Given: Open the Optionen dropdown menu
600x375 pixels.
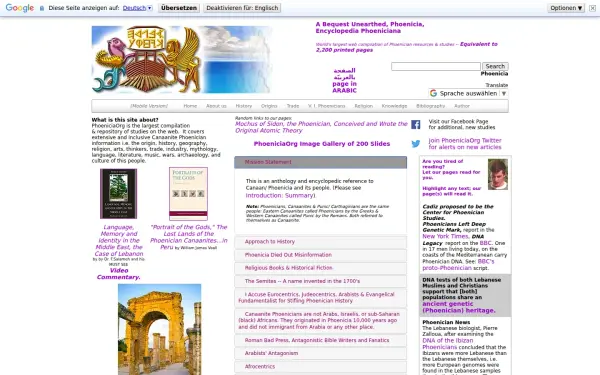Looking at the screenshot, I should pyautogui.click(x=566, y=8).
